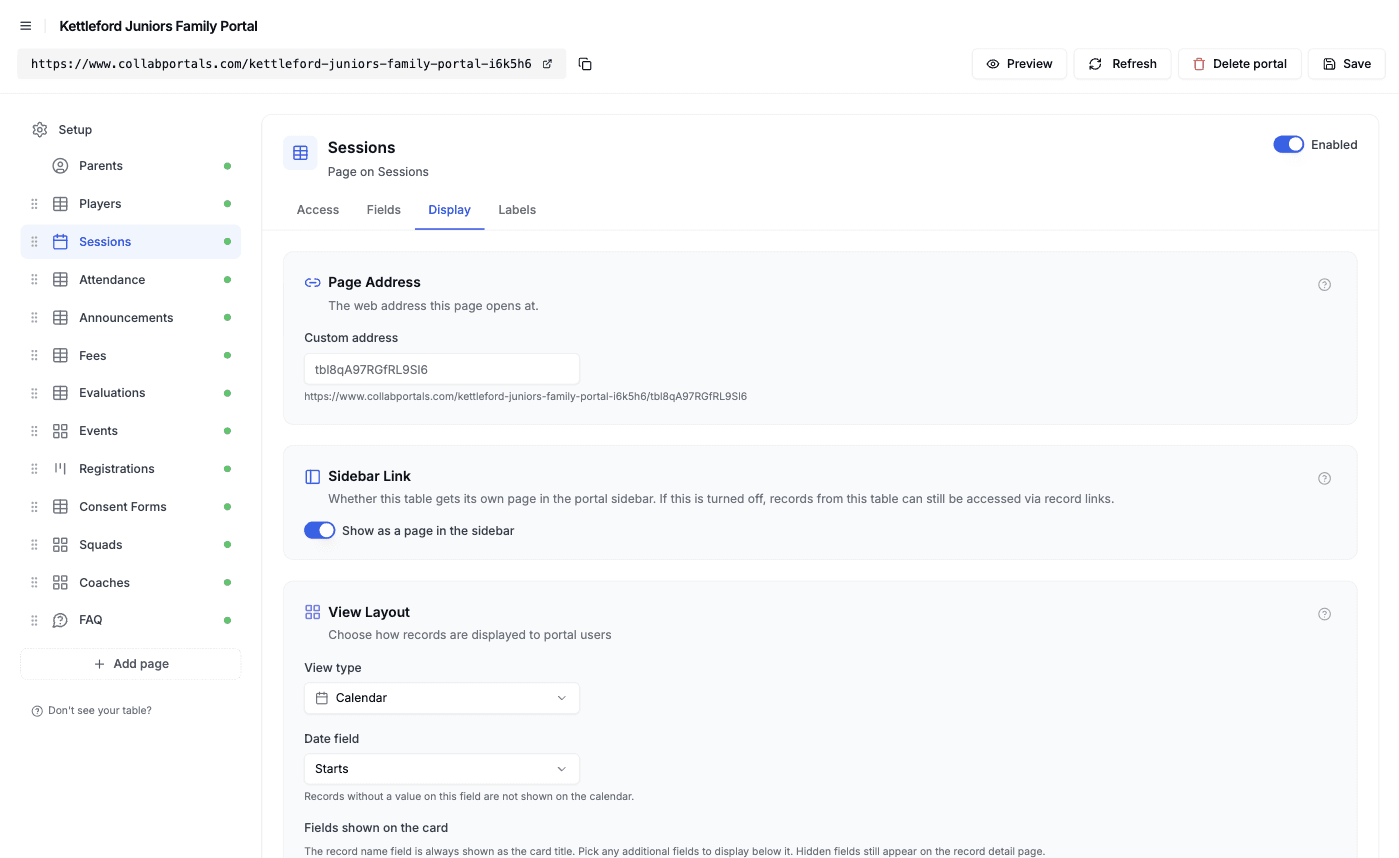This screenshot has width=1399, height=858.
Task: Click the Setup gear icon
Action: pyautogui.click(x=40, y=130)
